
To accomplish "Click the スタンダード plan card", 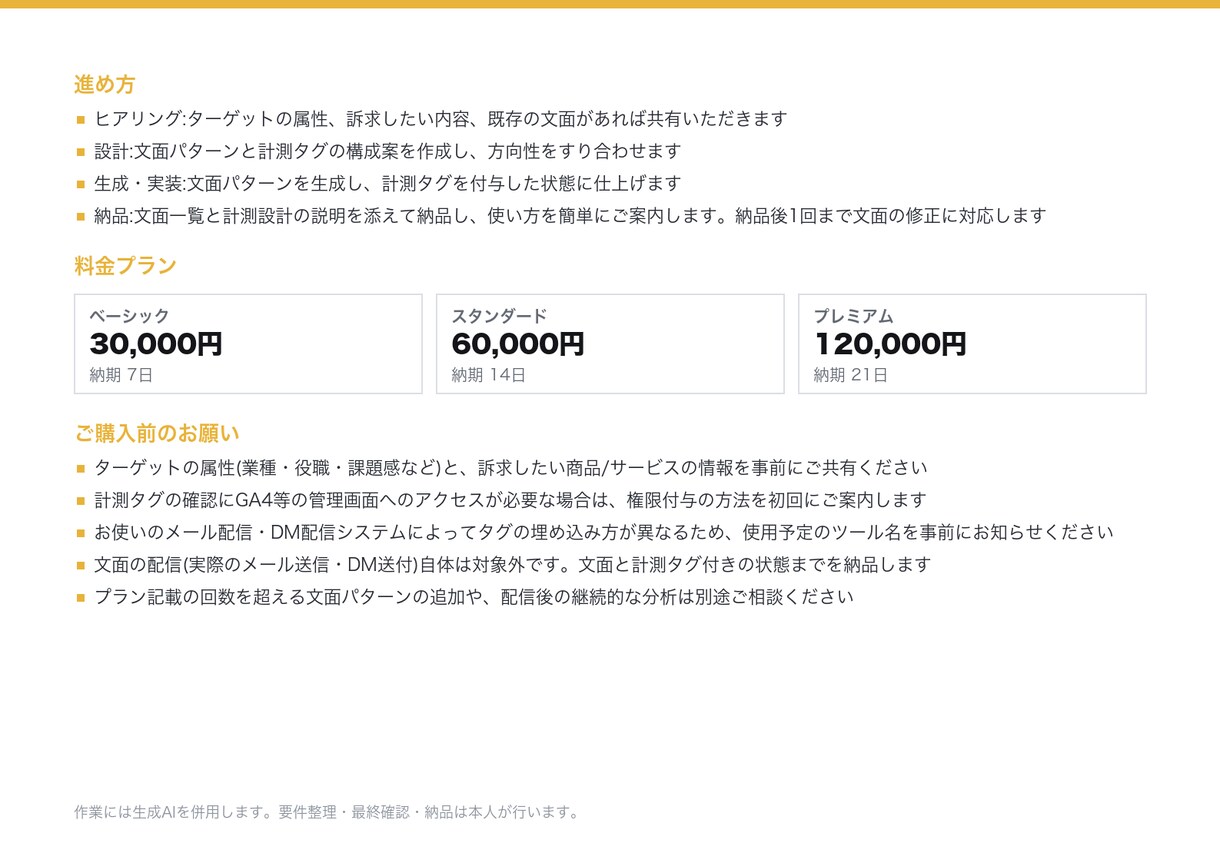I will click(610, 344).
